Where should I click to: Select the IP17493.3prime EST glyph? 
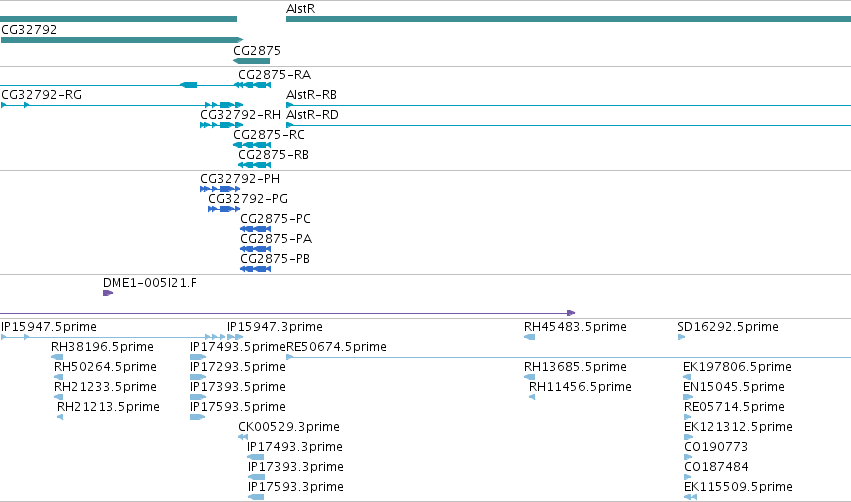(256, 457)
